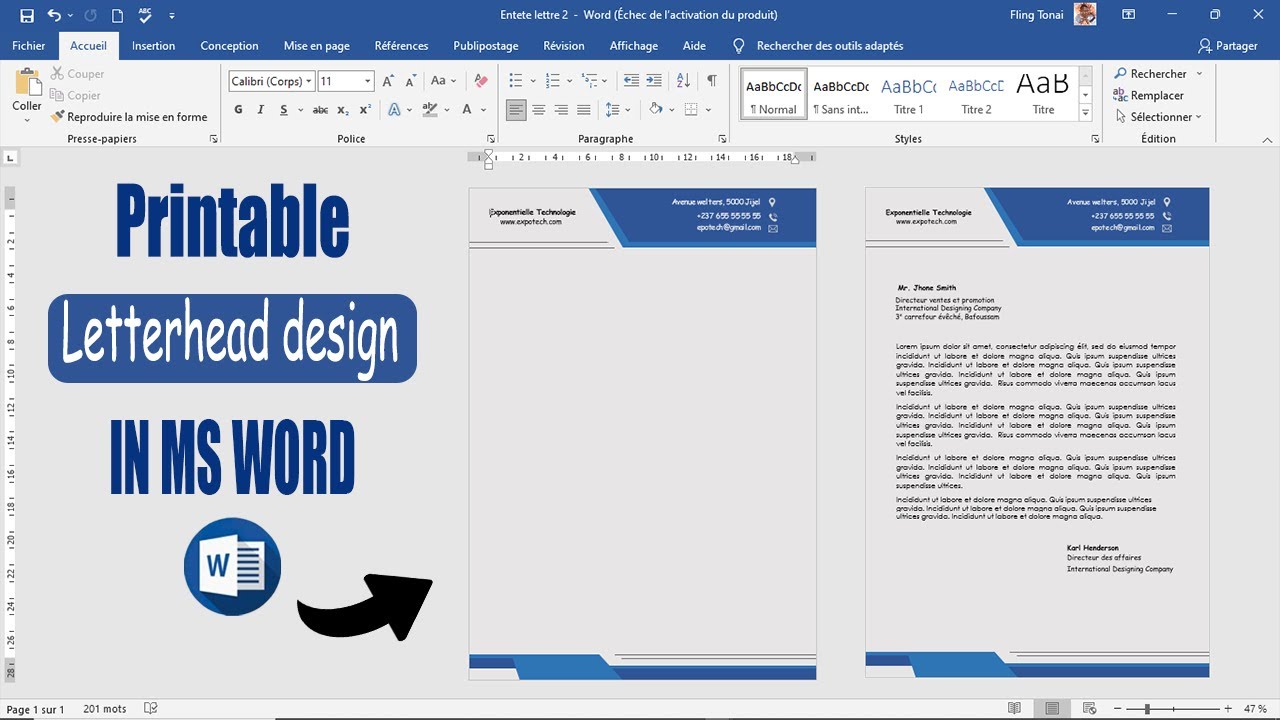Click Reproduire la mise en forme painter

[x=129, y=117]
